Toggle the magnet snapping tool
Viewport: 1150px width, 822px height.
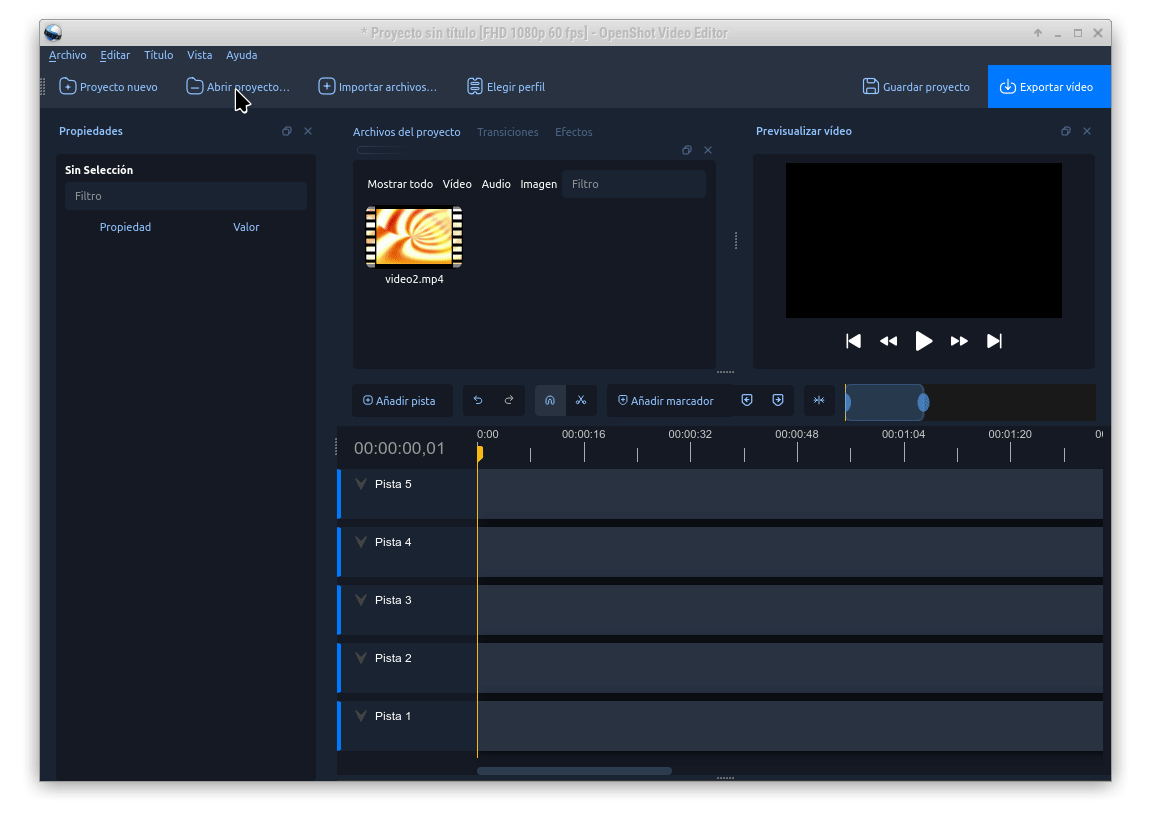(x=550, y=401)
